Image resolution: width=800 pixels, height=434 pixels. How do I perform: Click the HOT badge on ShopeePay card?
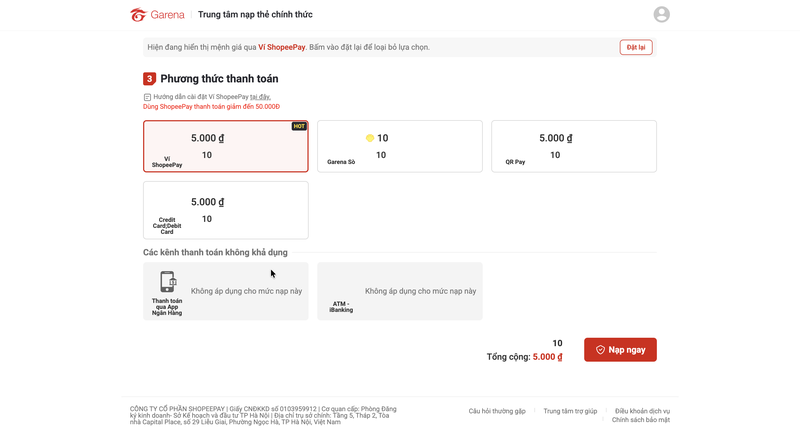click(x=299, y=126)
